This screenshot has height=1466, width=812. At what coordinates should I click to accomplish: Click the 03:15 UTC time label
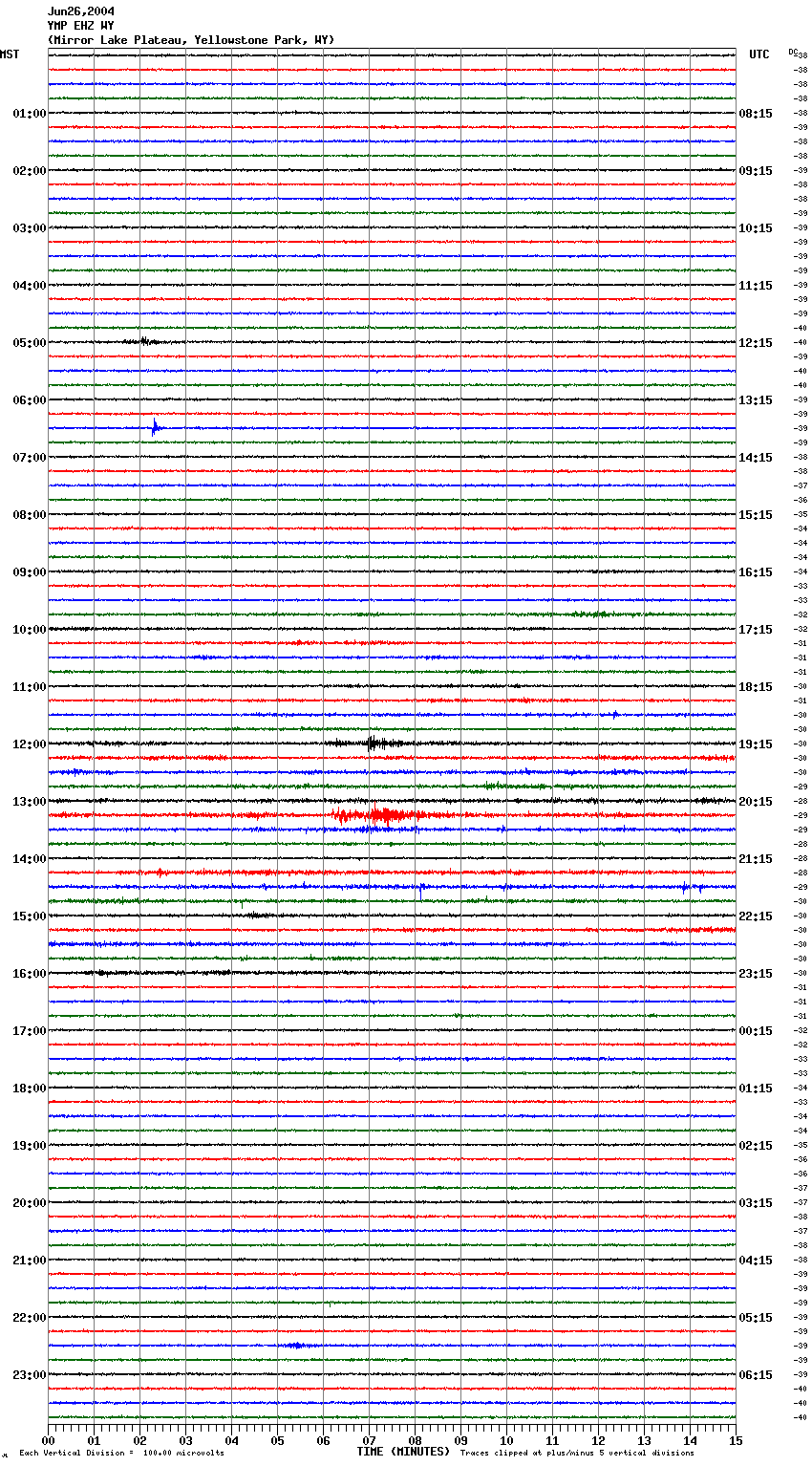pos(756,1203)
